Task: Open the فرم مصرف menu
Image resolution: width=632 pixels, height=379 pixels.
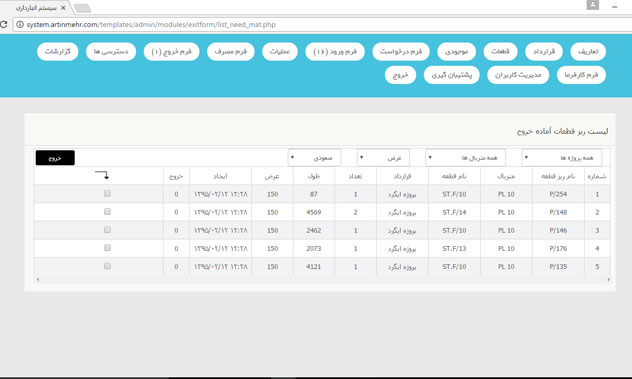Action: coord(231,52)
